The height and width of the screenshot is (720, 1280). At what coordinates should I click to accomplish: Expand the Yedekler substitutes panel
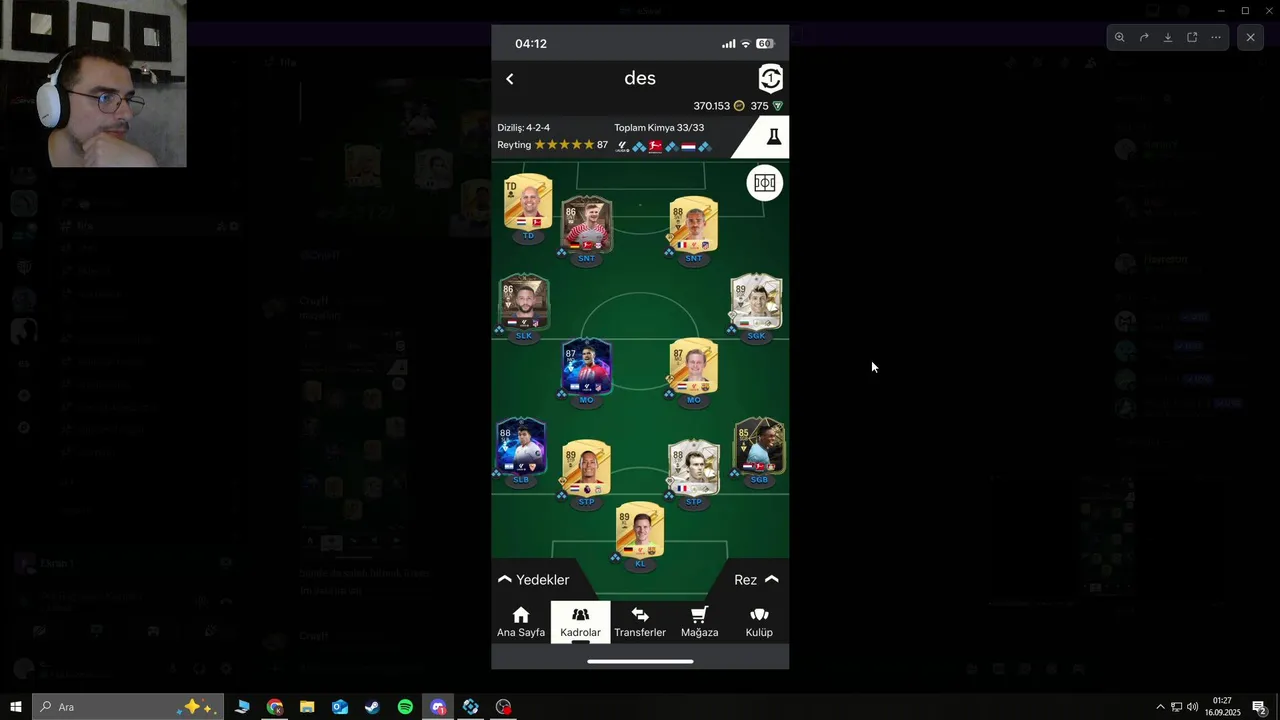533,580
